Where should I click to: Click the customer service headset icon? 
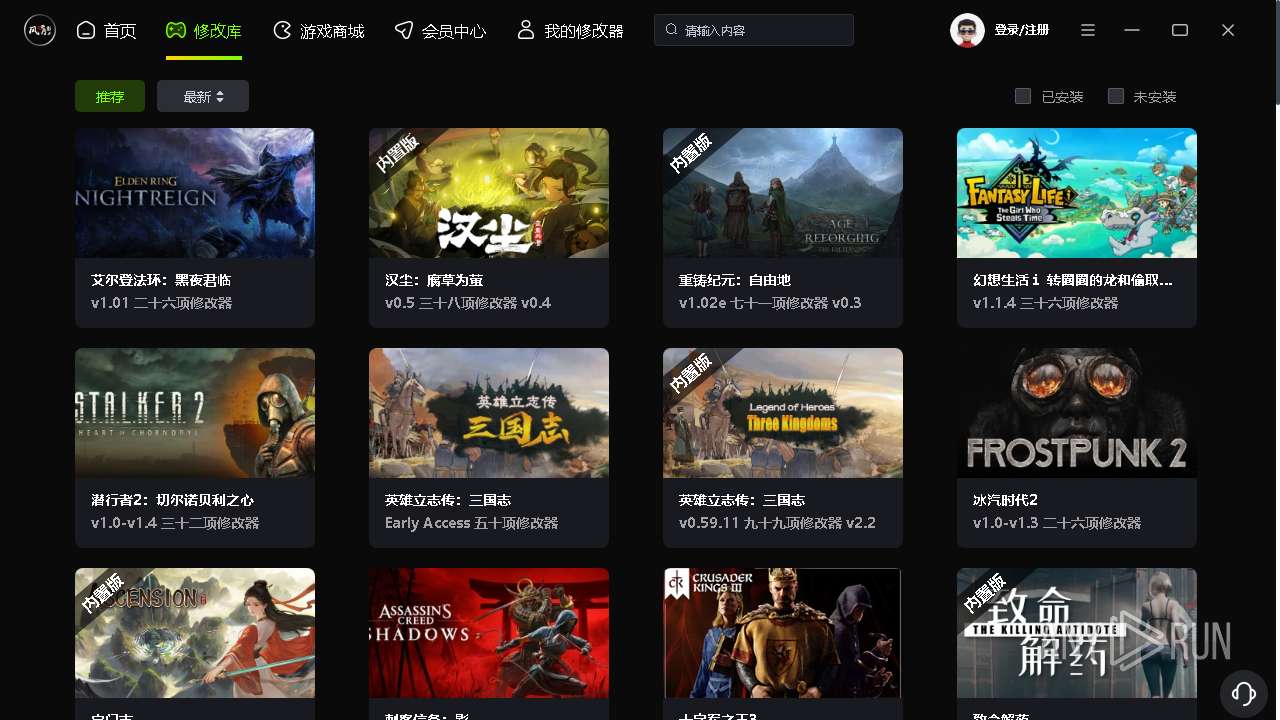pyautogui.click(x=1244, y=692)
